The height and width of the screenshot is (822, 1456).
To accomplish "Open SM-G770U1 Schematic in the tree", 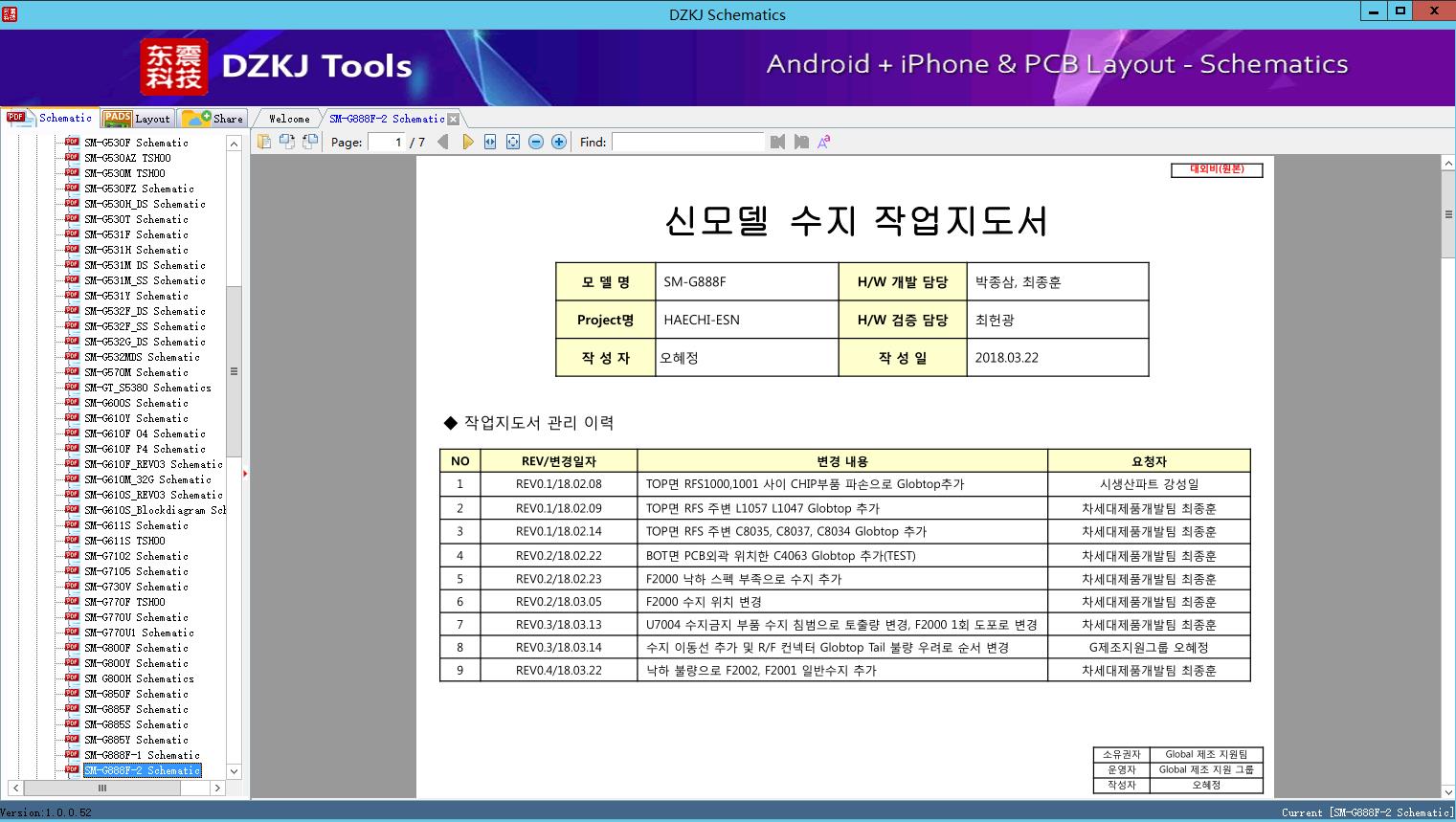I will pos(139,633).
